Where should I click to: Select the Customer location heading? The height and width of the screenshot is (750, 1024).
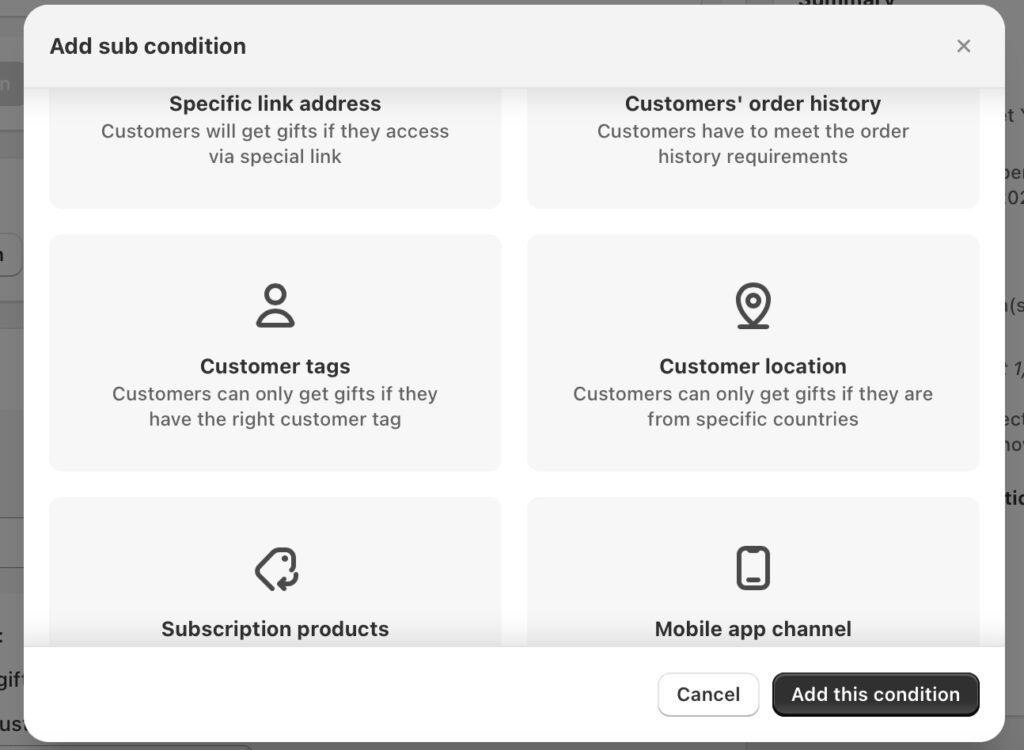753,367
